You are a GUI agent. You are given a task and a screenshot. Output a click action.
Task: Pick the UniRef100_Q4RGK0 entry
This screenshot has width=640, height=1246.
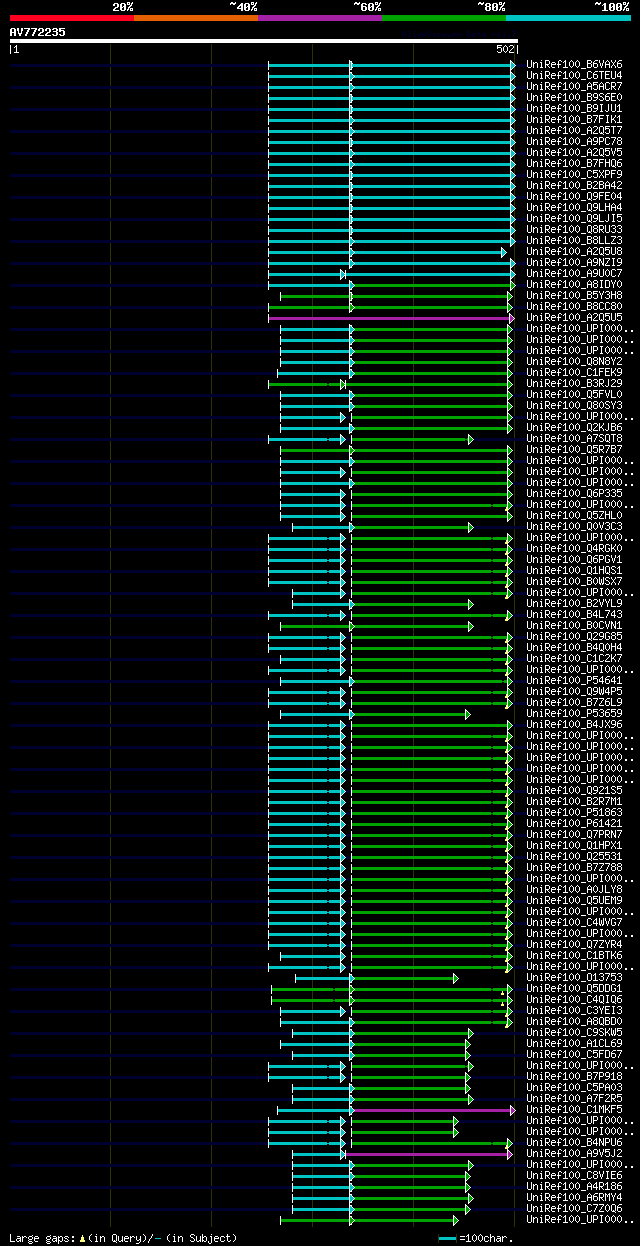tap(574, 548)
